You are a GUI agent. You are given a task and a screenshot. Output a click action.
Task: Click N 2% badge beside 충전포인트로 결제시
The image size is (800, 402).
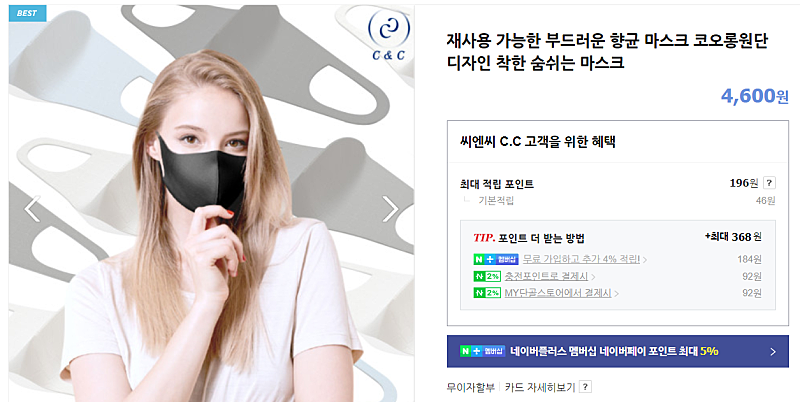(x=487, y=277)
